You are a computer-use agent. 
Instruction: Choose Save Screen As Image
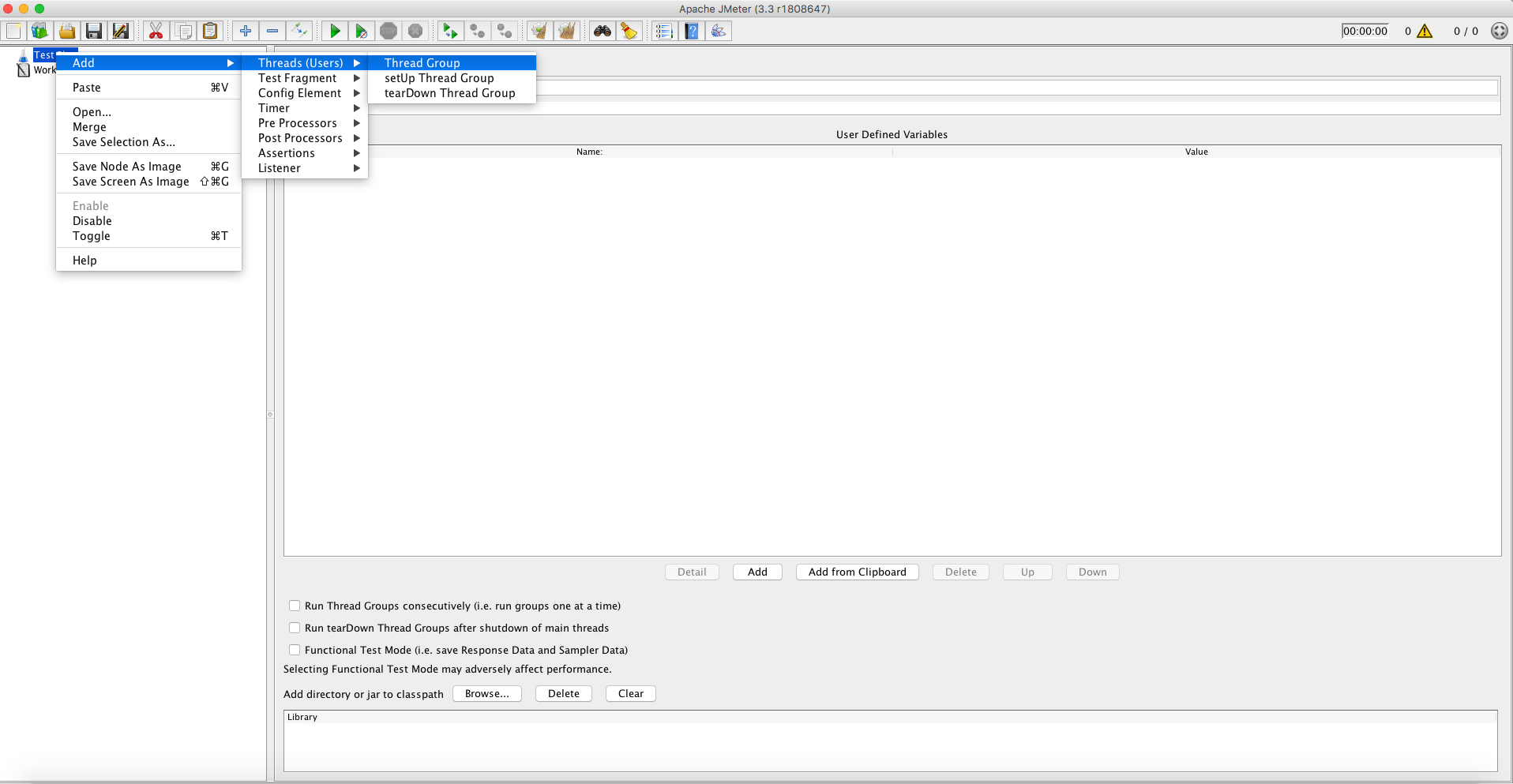(x=148, y=182)
